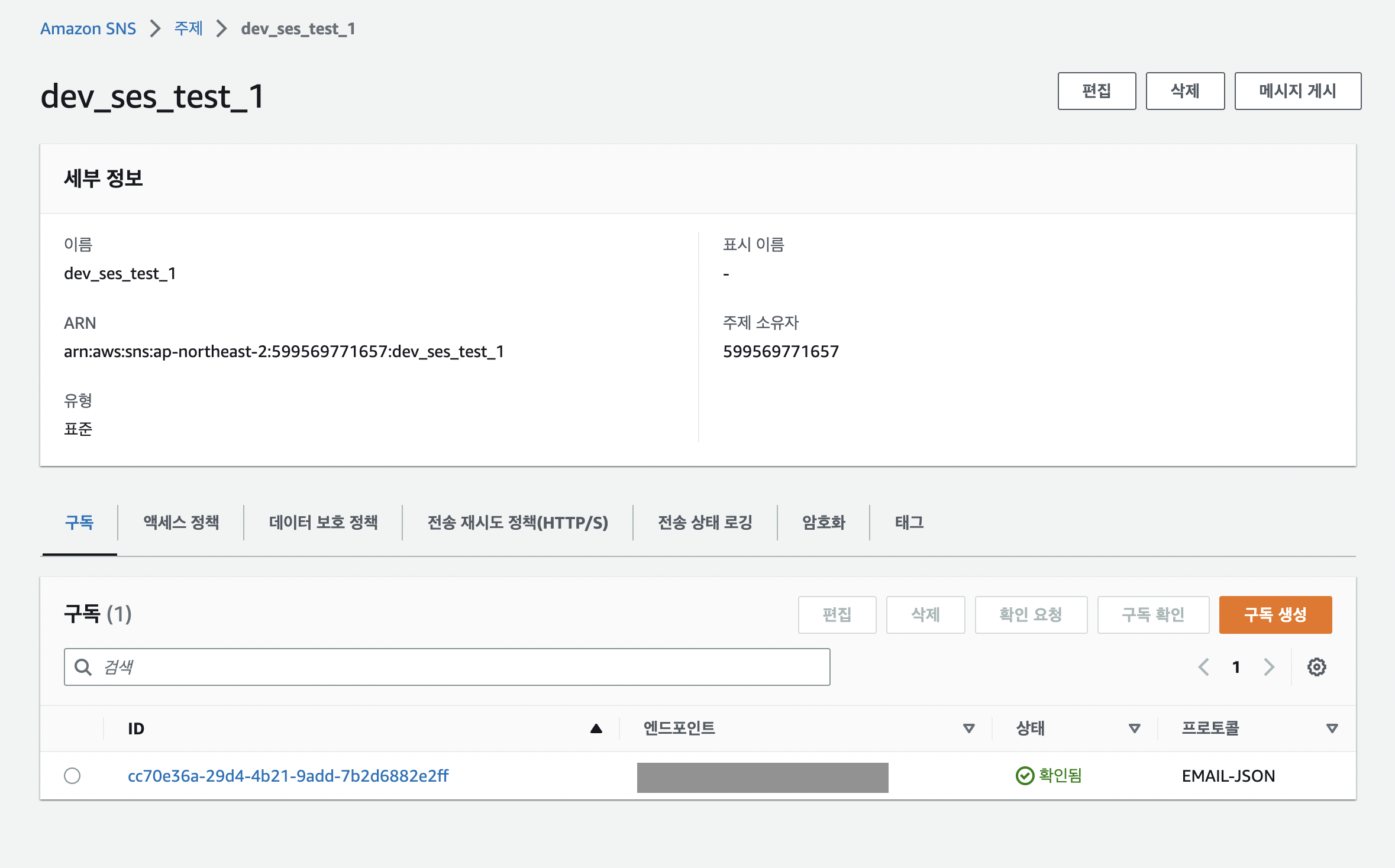Click the 메시지 게시 button
The image size is (1395, 868).
pyautogui.click(x=1297, y=91)
